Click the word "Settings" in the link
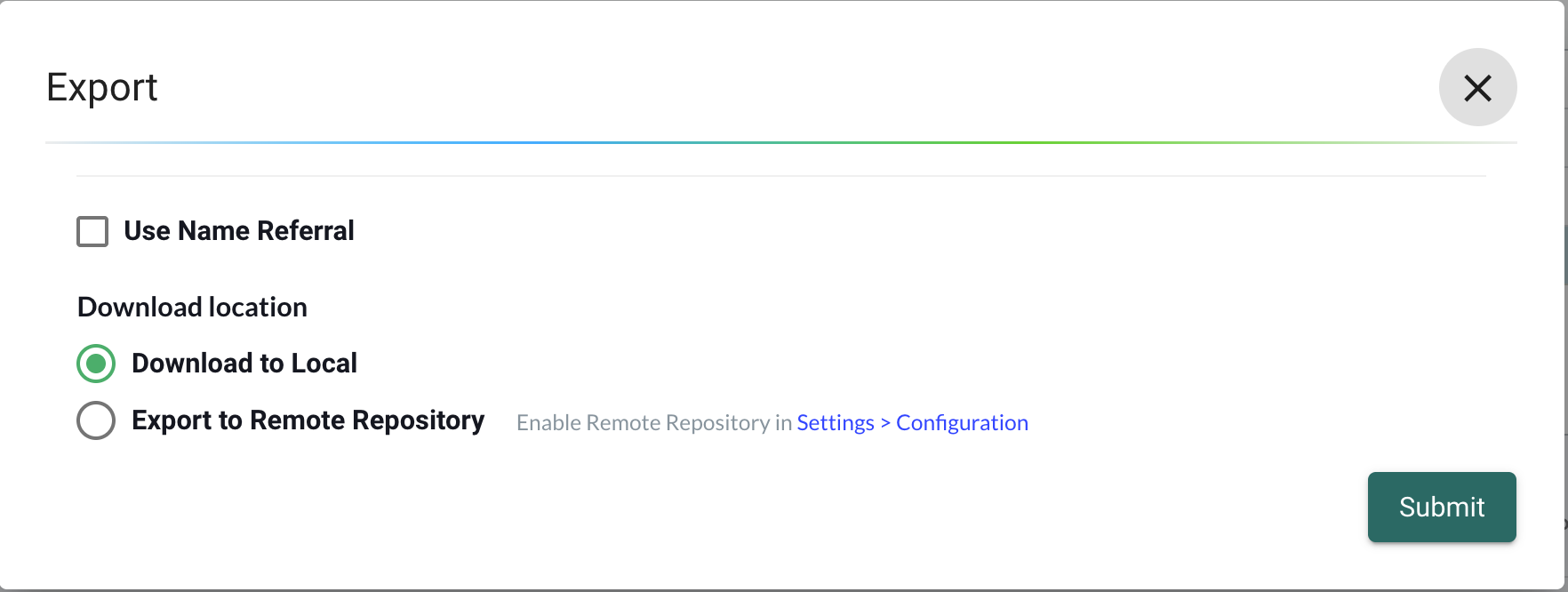The width and height of the screenshot is (1568, 592). 836,423
